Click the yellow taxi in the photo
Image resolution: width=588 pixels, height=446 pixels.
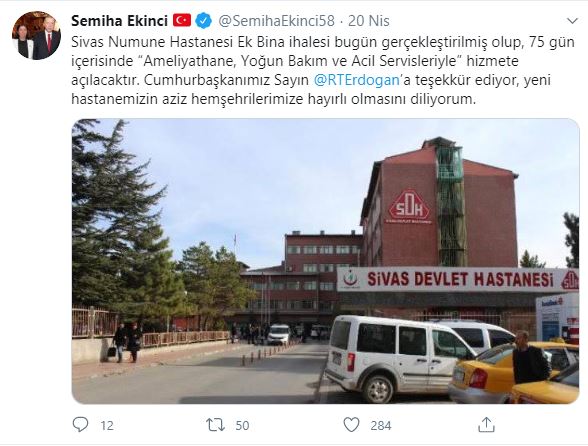point(514,371)
